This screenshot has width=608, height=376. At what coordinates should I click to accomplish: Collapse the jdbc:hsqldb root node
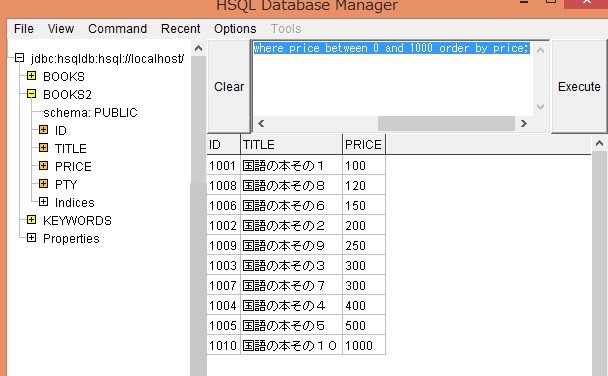19,58
